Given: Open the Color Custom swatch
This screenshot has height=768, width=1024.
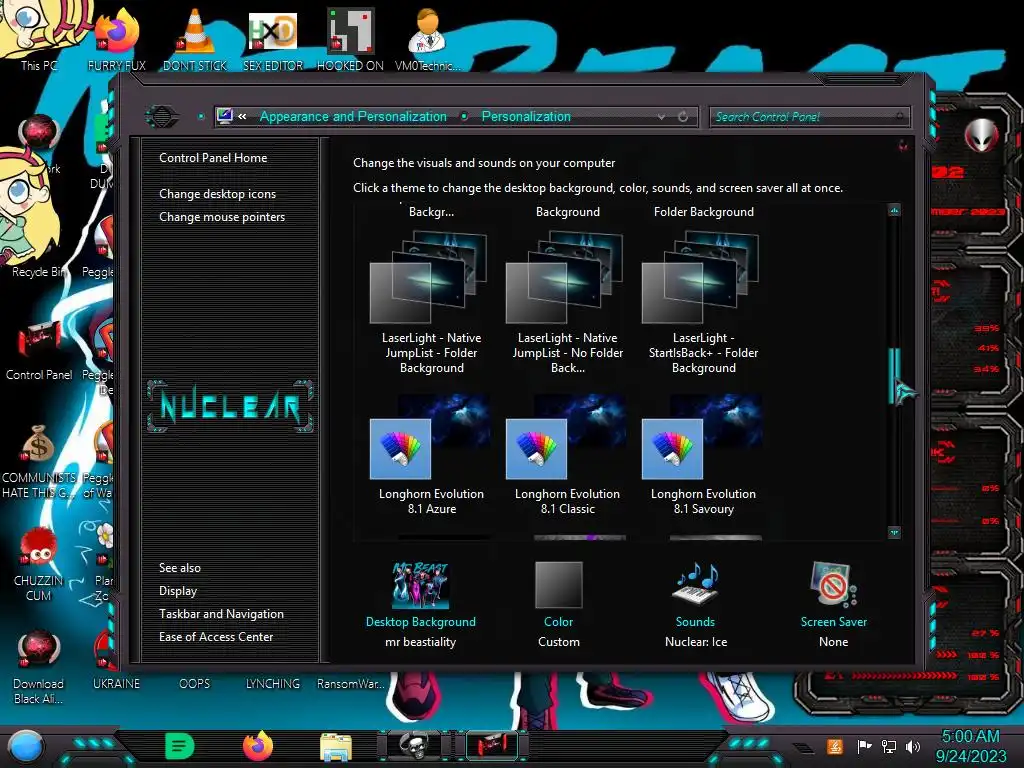Looking at the screenshot, I should pyautogui.click(x=558, y=584).
